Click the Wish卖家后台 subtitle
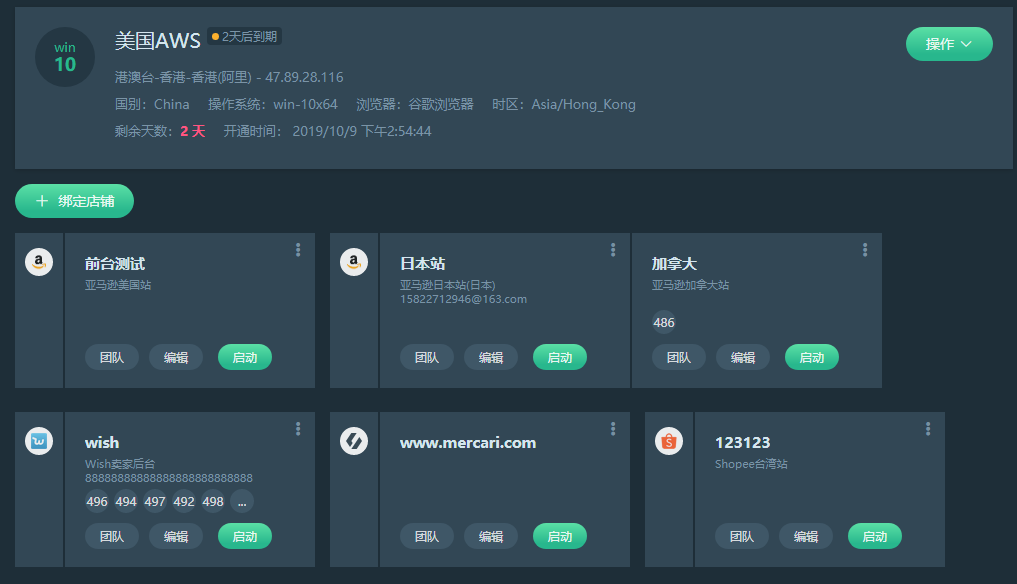 tap(120, 464)
